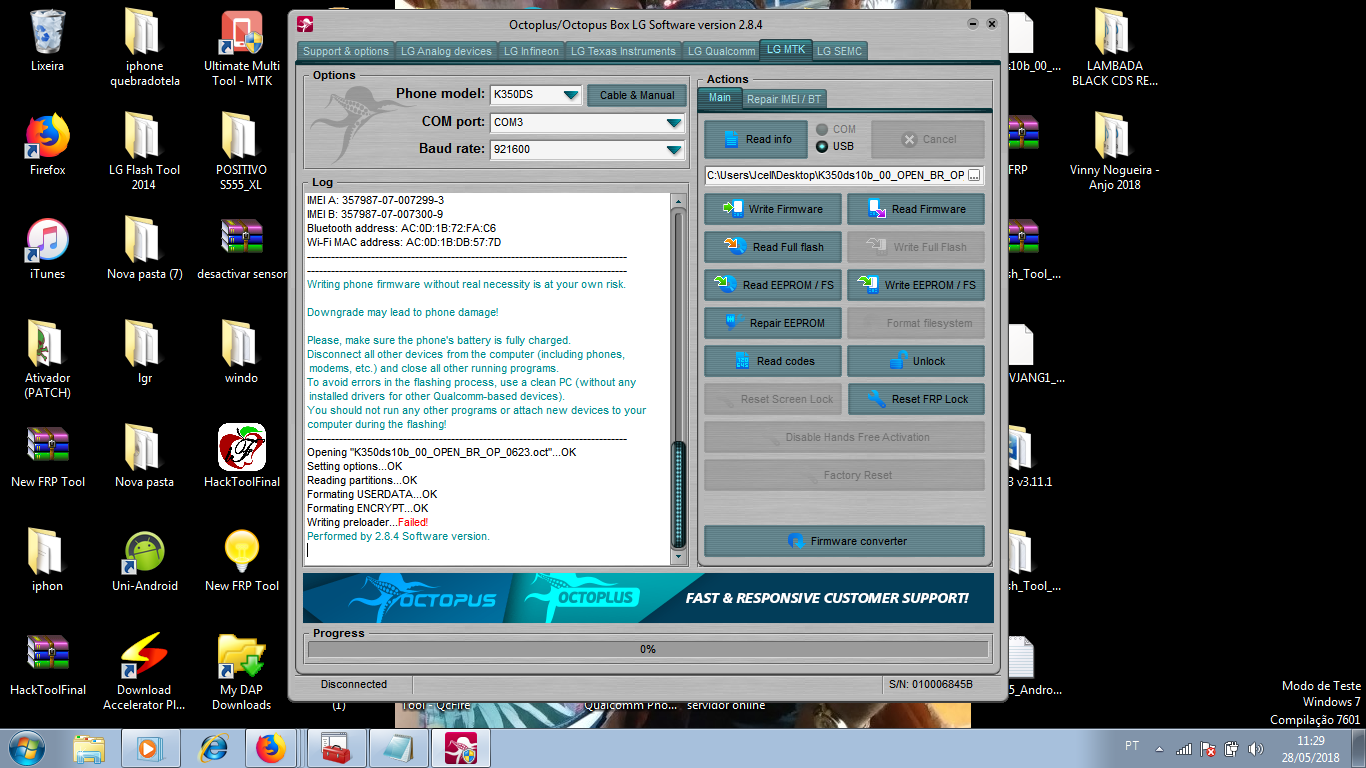Expand the Phone model dropdown
The image size is (1366, 768).
pyautogui.click(x=570, y=95)
